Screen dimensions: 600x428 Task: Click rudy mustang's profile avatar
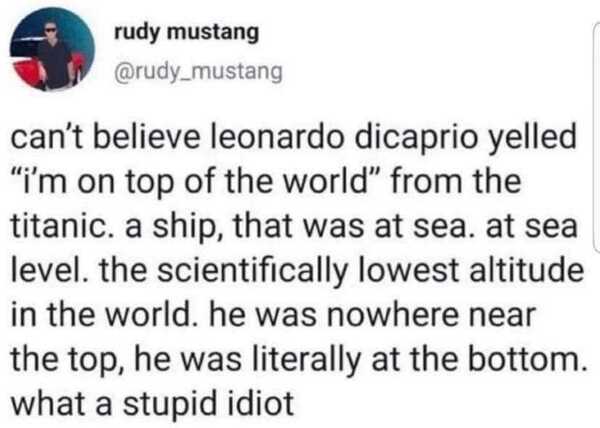(x=52, y=56)
